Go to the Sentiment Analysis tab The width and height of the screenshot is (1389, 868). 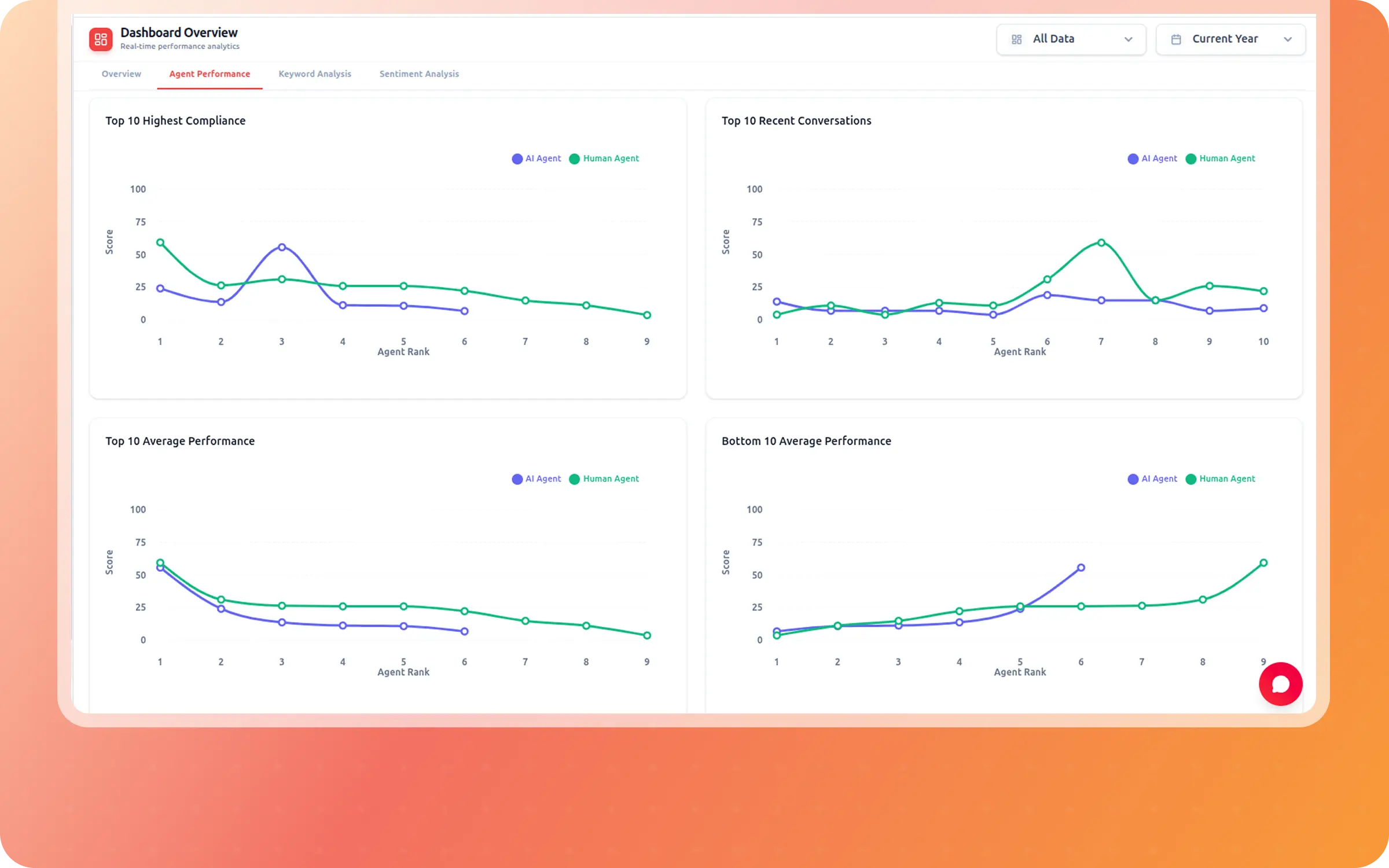pyautogui.click(x=419, y=74)
